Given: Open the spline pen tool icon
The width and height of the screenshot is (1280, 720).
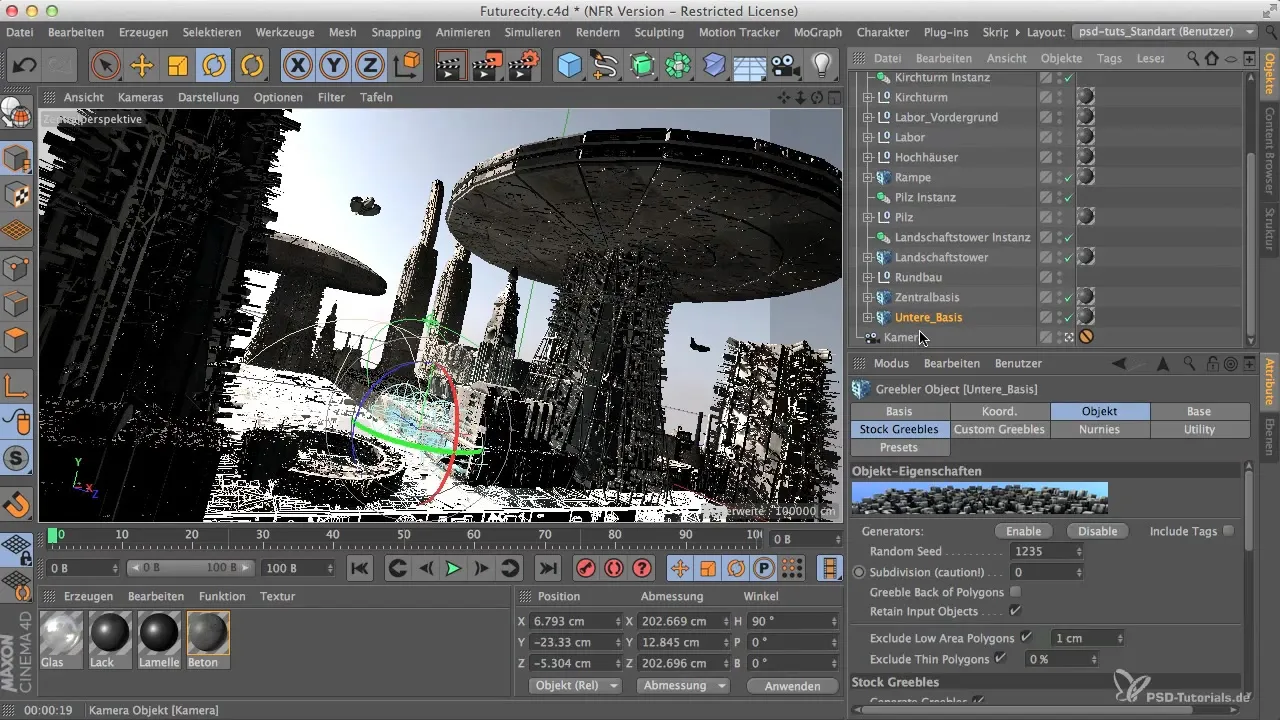Looking at the screenshot, I should 605,66.
